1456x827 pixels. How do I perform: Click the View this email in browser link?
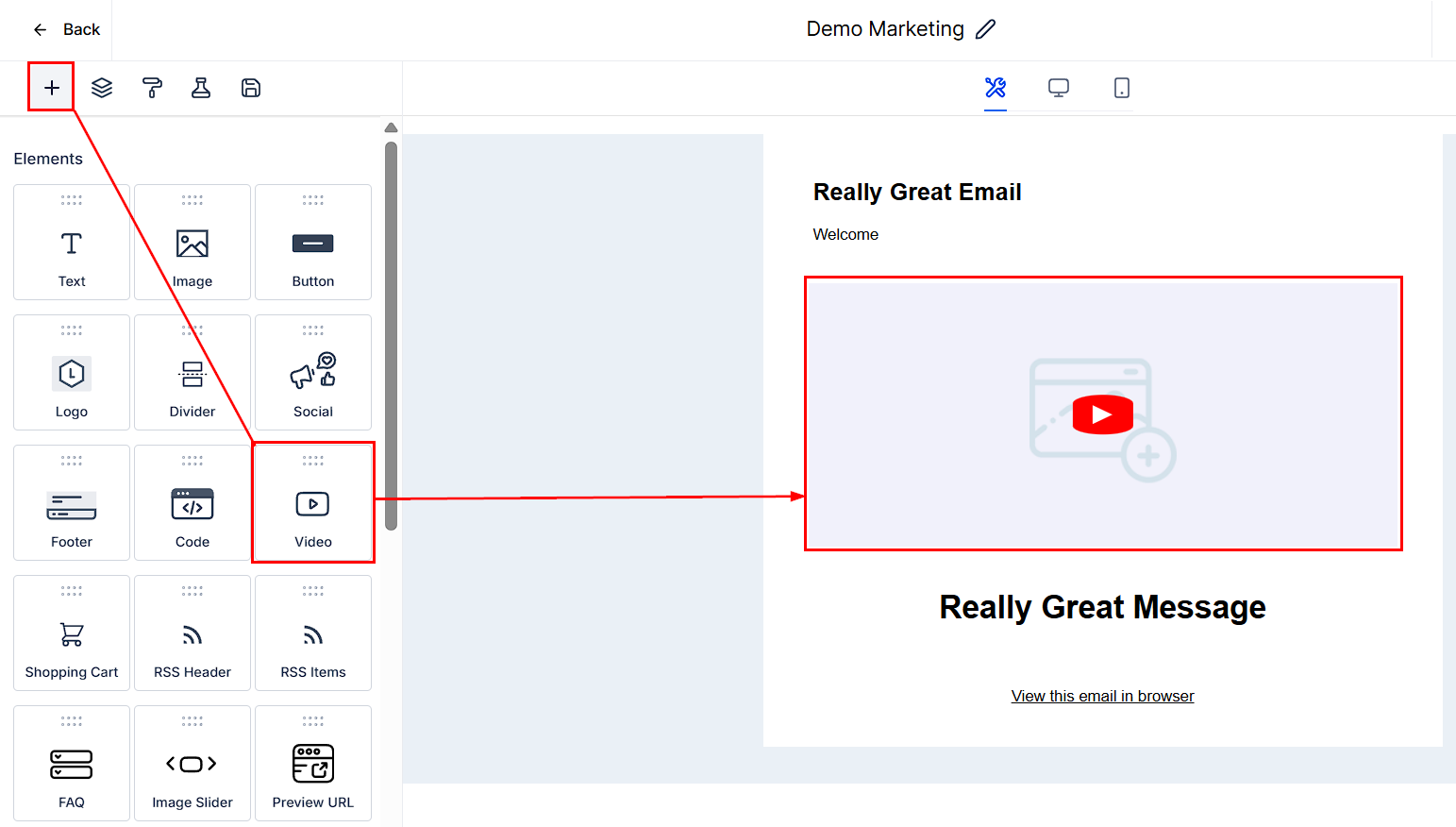point(1102,696)
